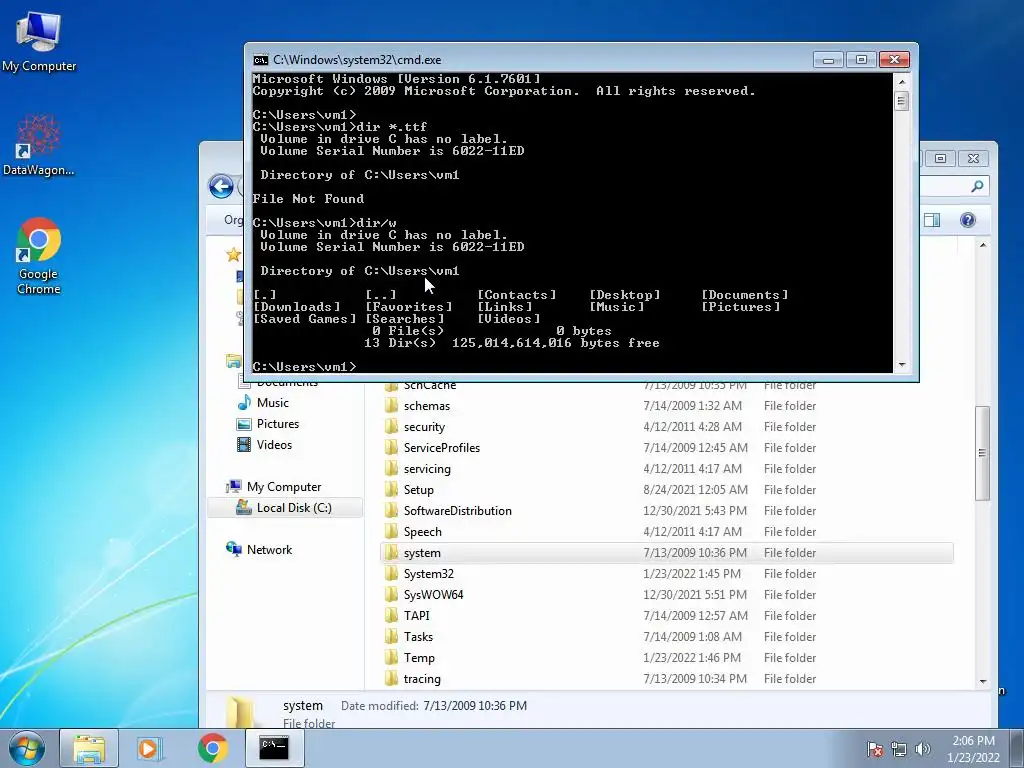
Task: Select the Setup folder
Action: click(x=418, y=490)
